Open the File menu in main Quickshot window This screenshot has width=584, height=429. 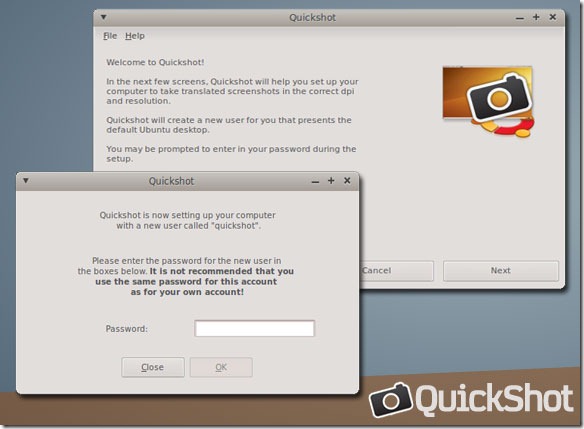click(110, 36)
